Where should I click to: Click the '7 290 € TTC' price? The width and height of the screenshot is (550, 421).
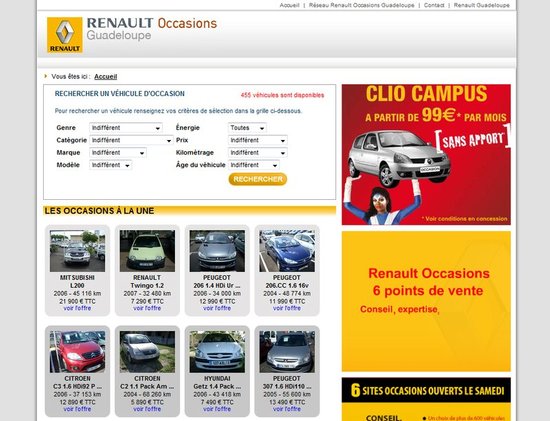tap(147, 301)
